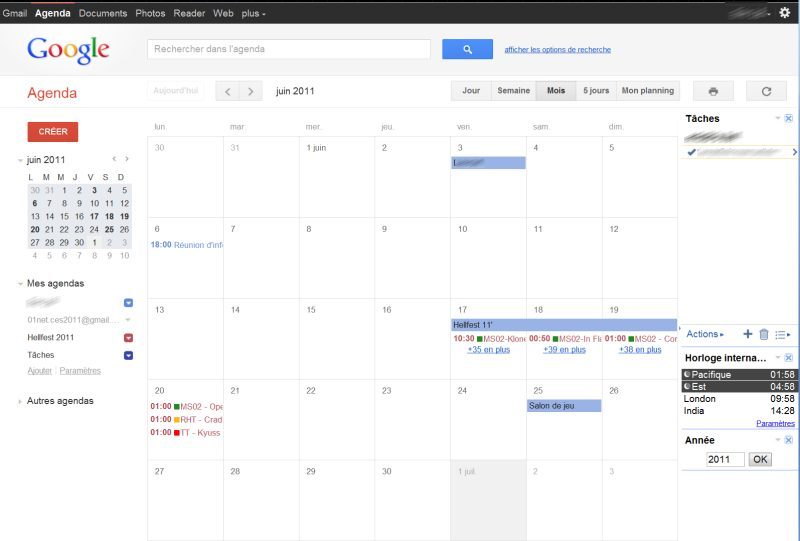Mark the task checkmark in Tâches list
The image size is (800, 541).
[691, 152]
